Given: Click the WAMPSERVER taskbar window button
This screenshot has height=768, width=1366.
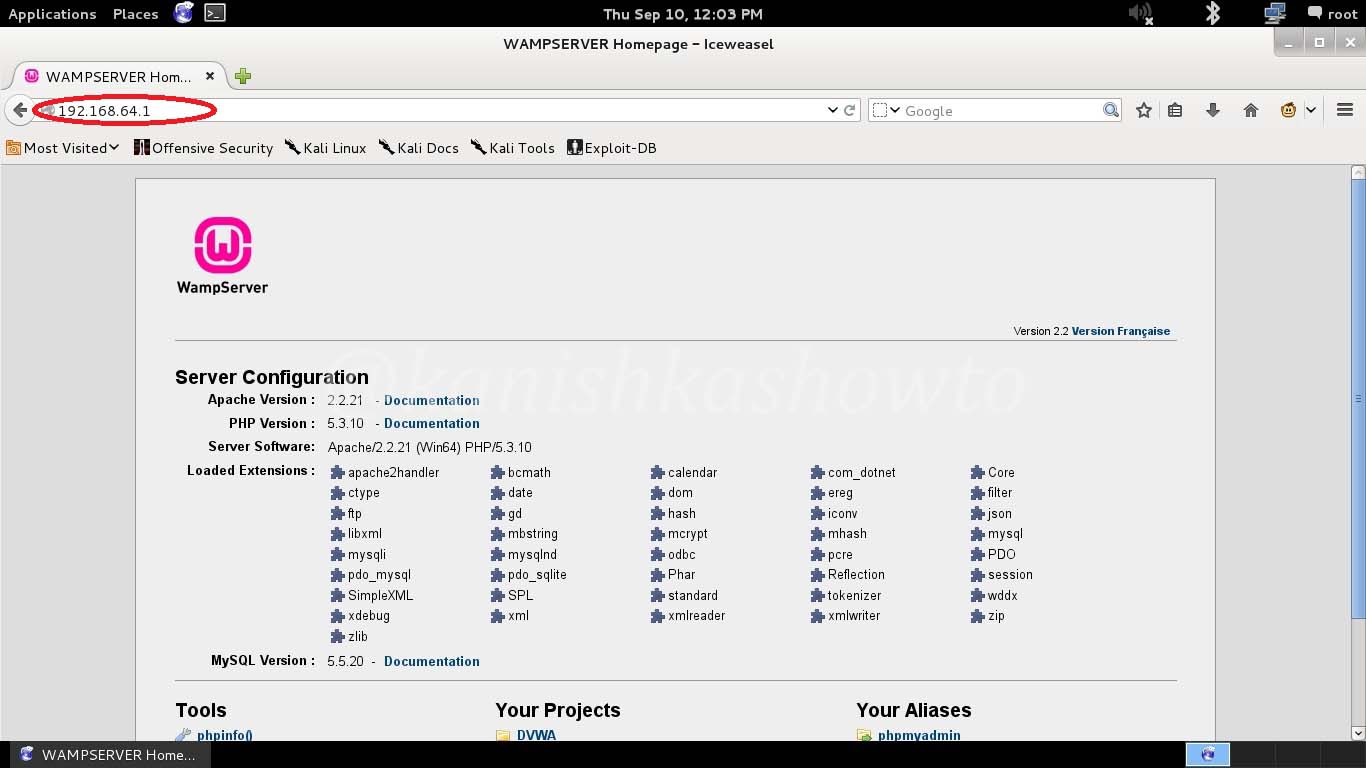Looking at the screenshot, I should (x=109, y=754).
